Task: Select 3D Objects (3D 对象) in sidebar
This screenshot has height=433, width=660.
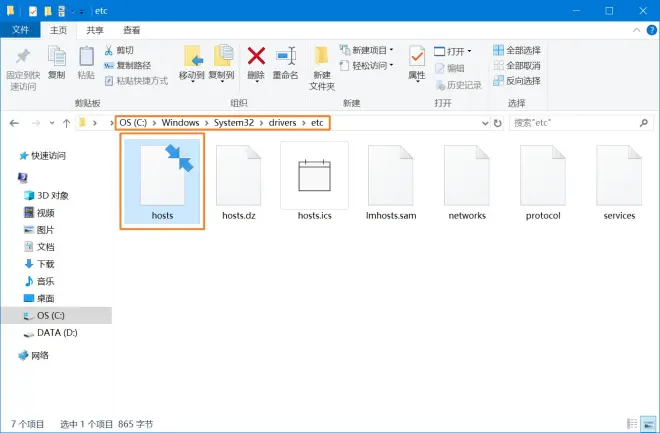Action: [46, 195]
